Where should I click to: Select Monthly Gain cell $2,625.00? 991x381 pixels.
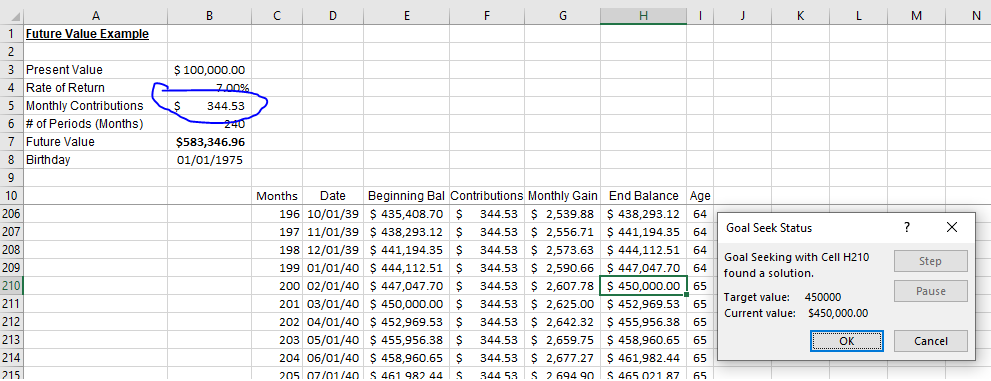[562, 304]
